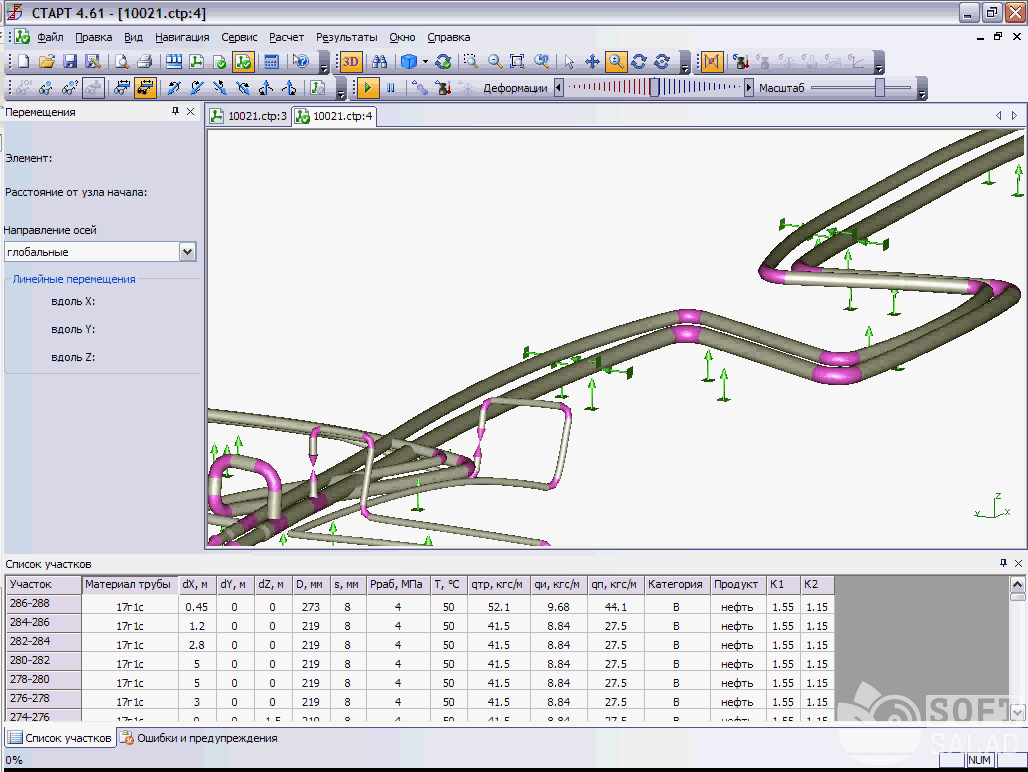The image size is (1028, 772).
Task: Click the Save diskette icon
Action: coord(70,62)
